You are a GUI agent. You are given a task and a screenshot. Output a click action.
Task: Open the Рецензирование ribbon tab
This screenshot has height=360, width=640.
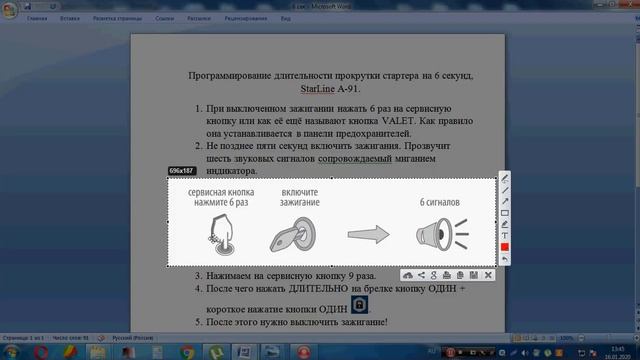(246, 18)
